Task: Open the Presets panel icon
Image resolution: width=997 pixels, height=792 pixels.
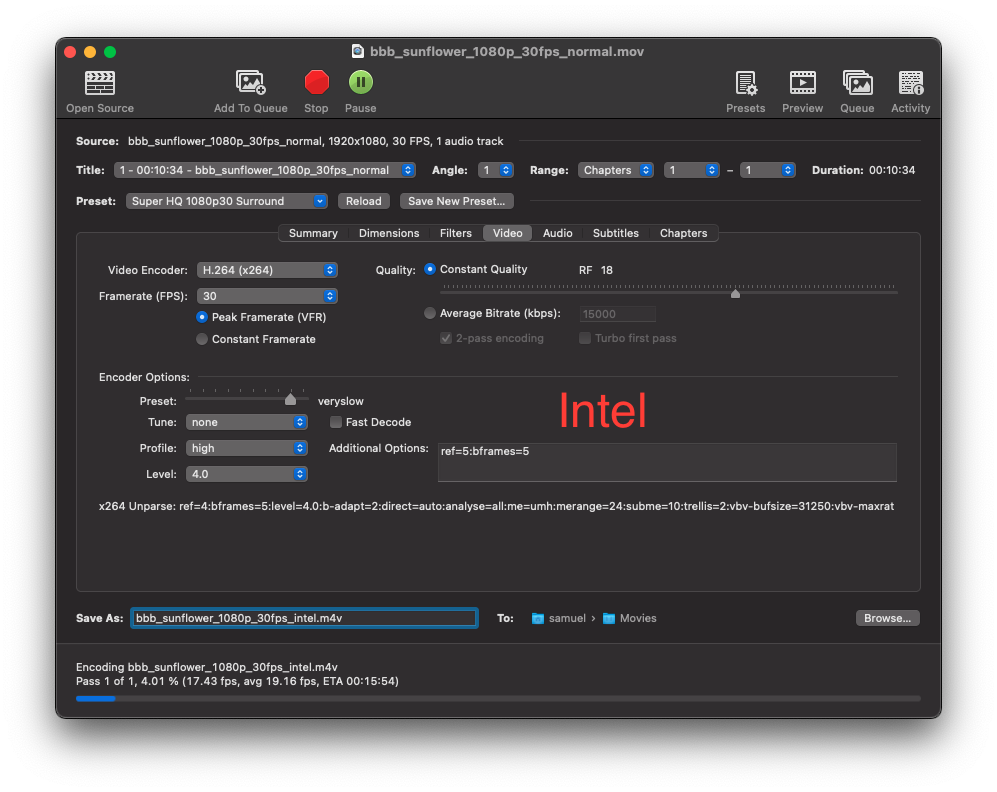Action: pyautogui.click(x=746, y=83)
